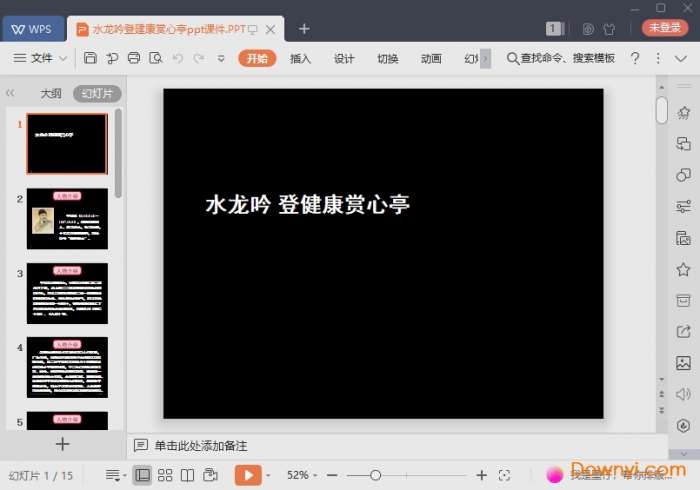Click the notes toggle icon in status bar

(x=113, y=475)
